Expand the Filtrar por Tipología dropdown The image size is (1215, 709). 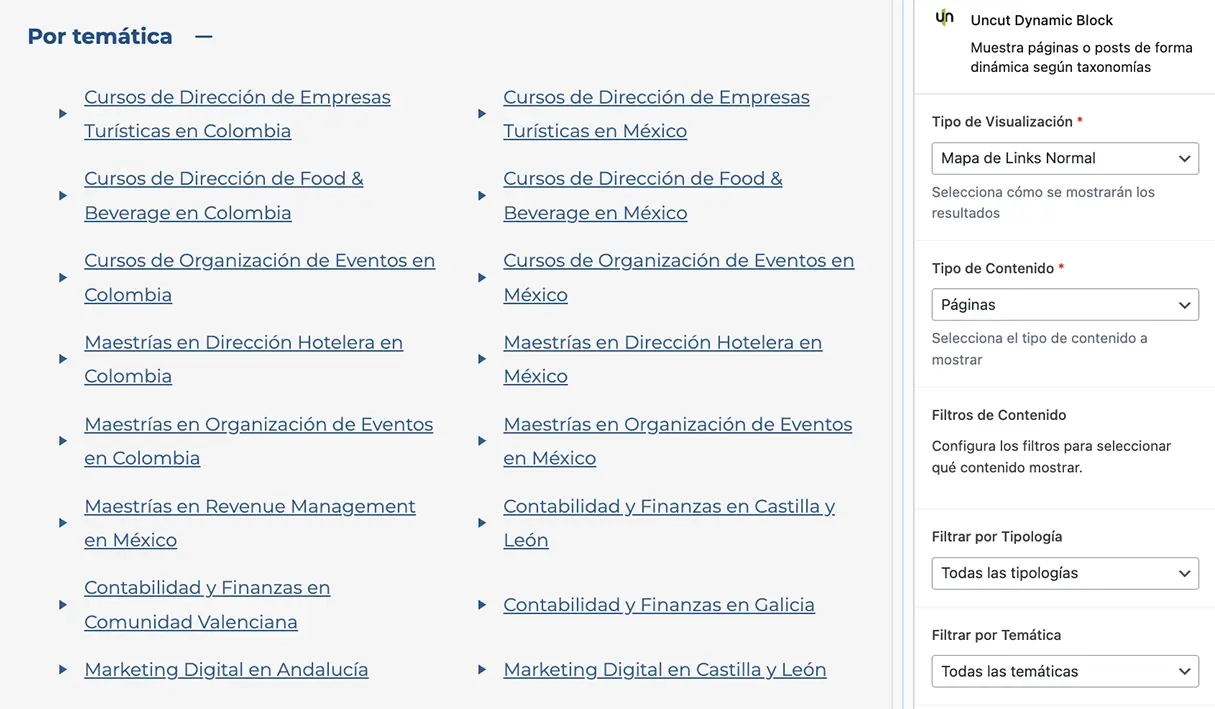click(x=1064, y=573)
